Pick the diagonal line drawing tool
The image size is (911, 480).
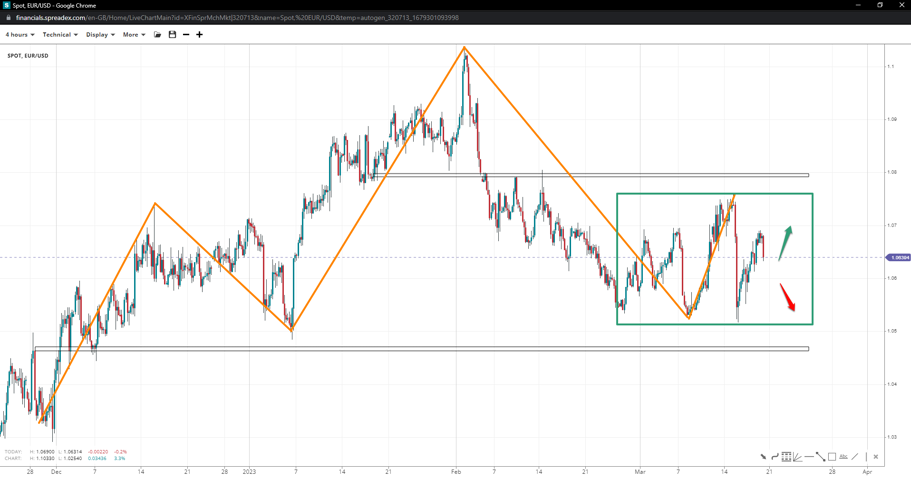[x=855, y=457]
